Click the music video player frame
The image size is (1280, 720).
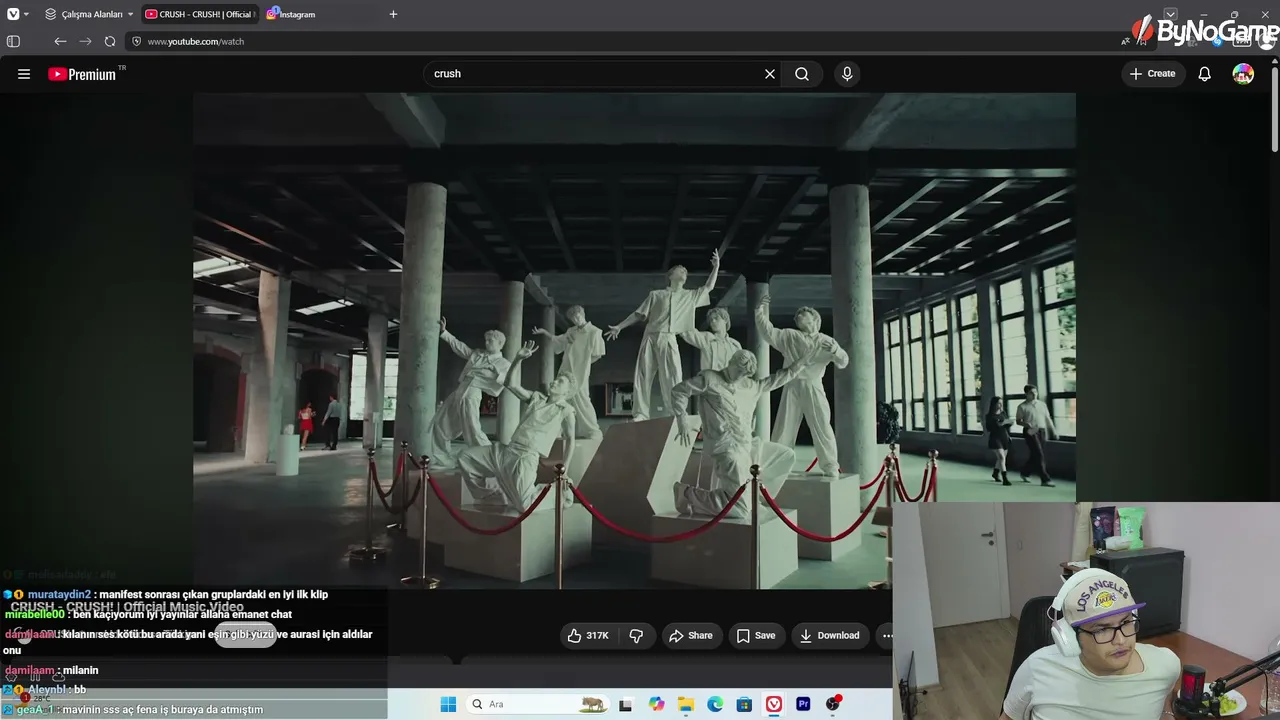[x=634, y=340]
